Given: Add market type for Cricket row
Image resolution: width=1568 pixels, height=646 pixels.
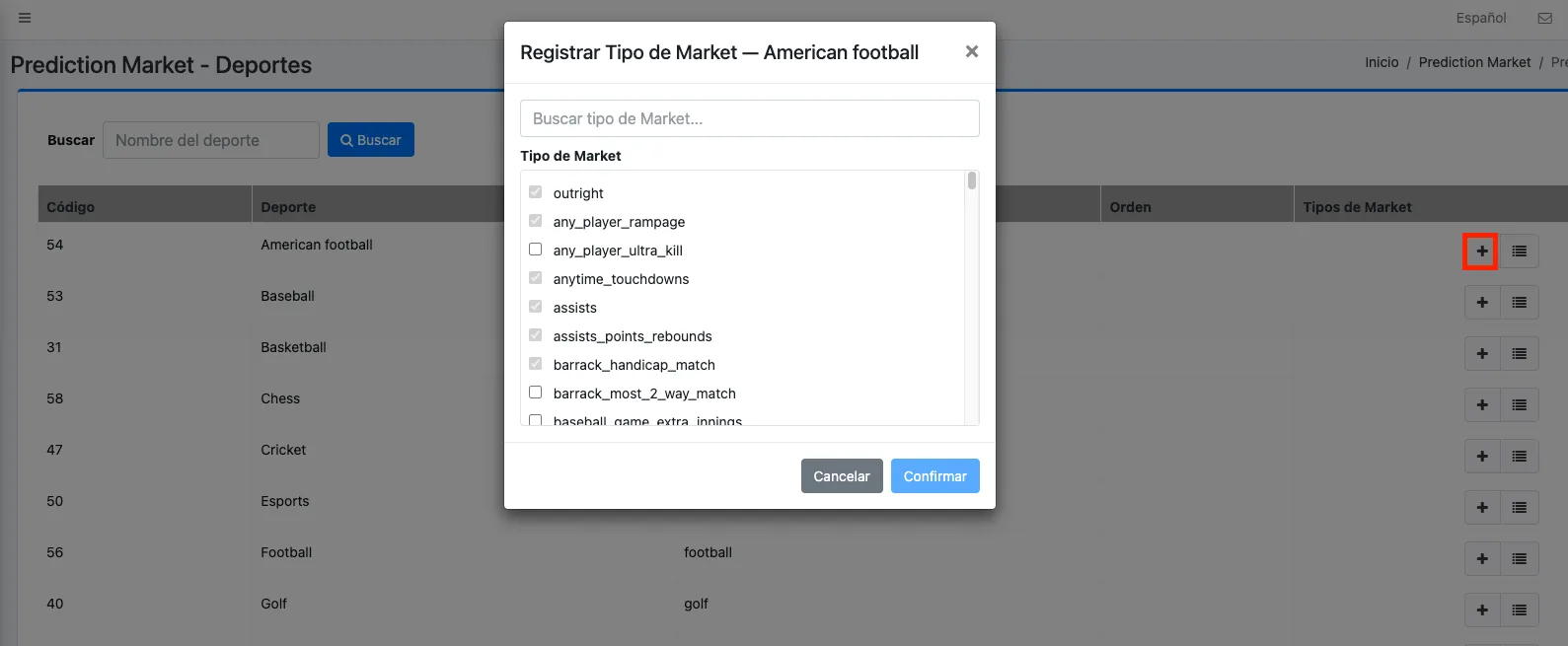Looking at the screenshot, I should click(x=1482, y=457).
